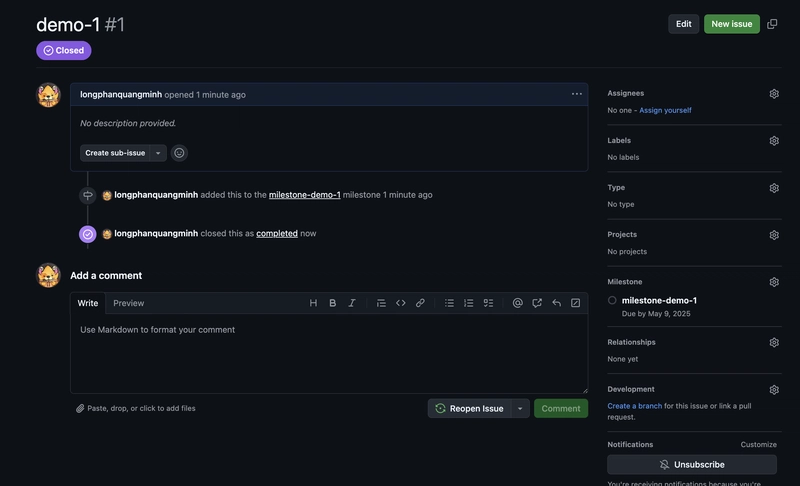Select the Write tab
Screen dimensions: 800x486
[88, 303]
